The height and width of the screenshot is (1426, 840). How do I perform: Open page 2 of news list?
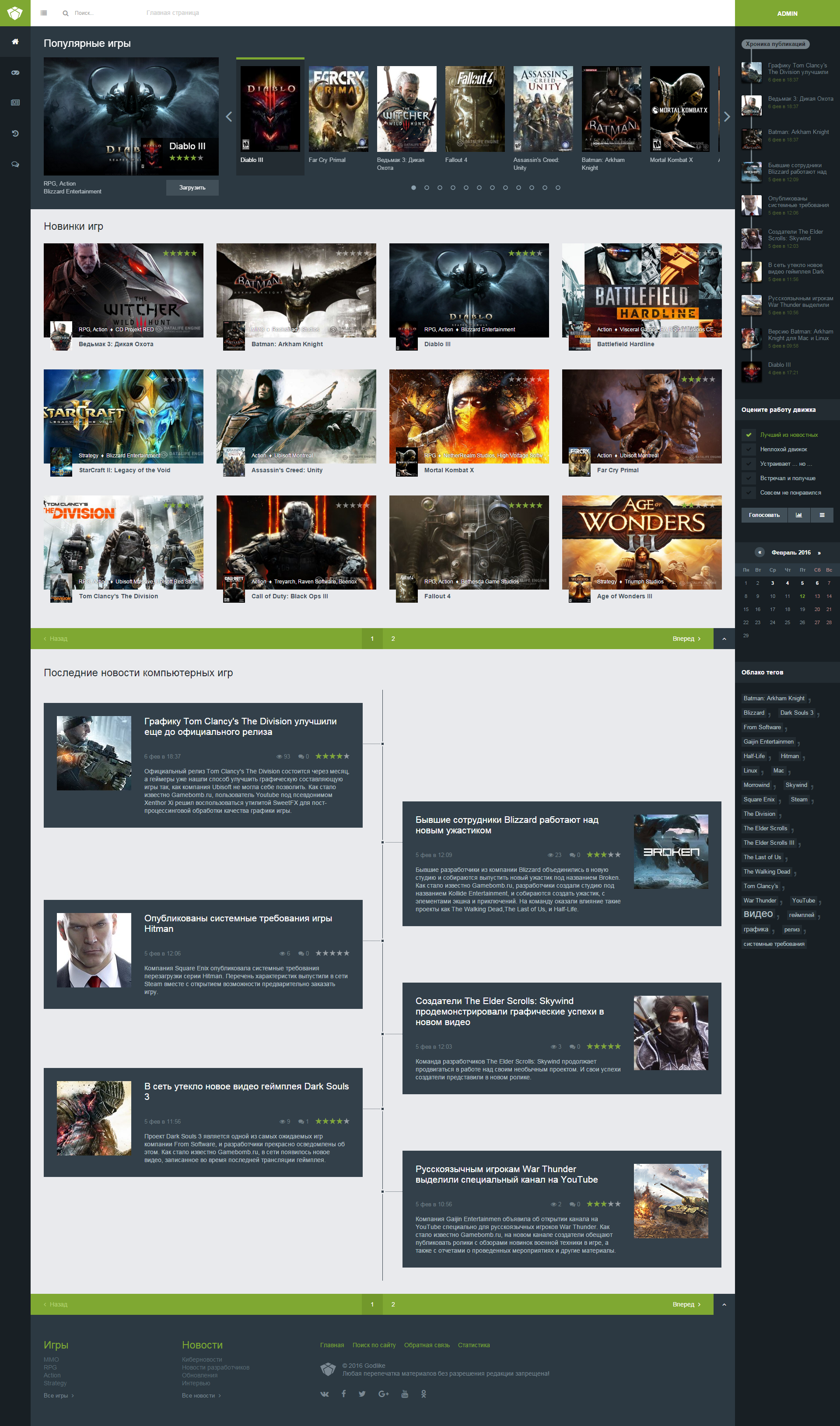click(x=393, y=1304)
